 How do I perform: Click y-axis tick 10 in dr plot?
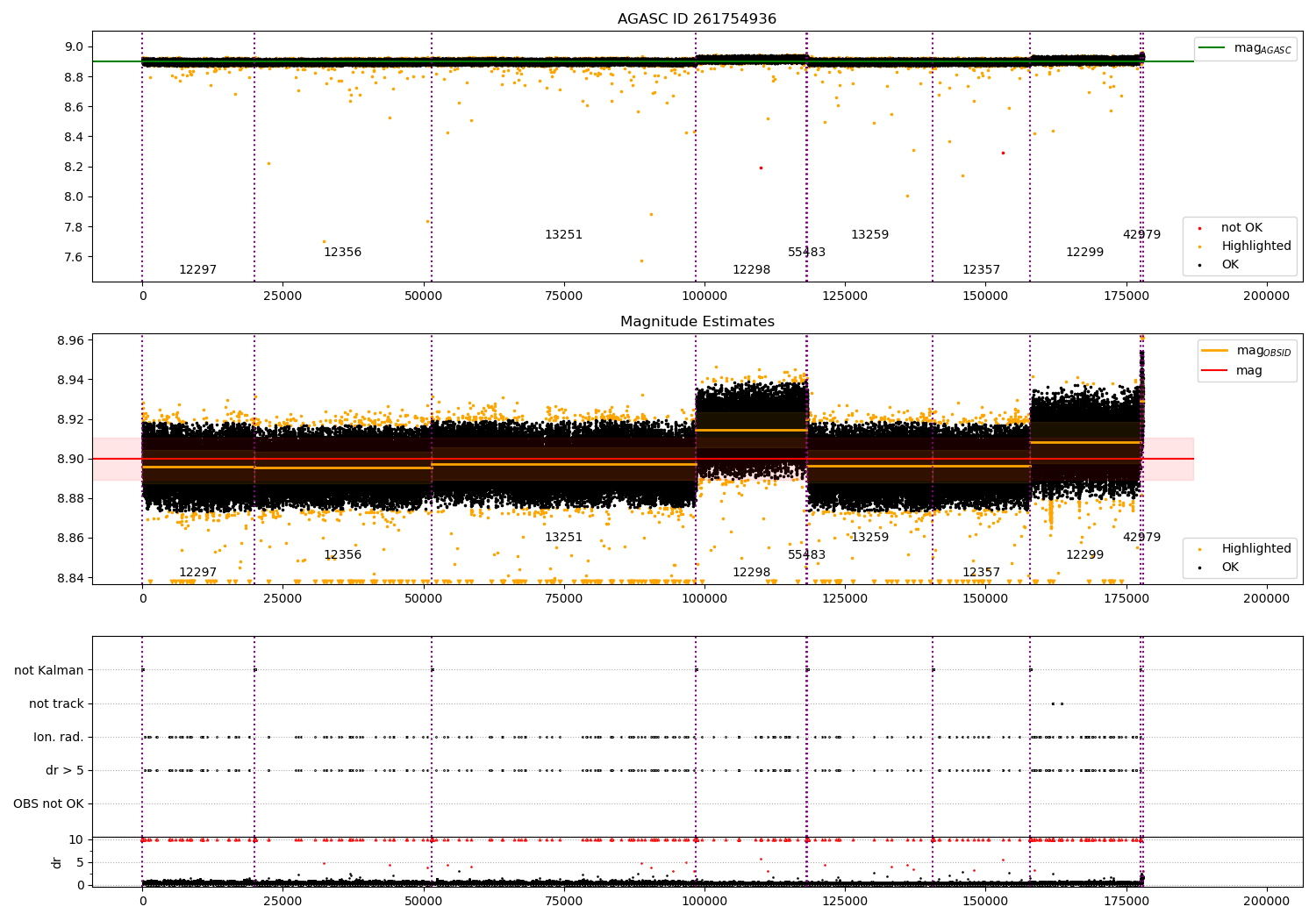pos(77,840)
